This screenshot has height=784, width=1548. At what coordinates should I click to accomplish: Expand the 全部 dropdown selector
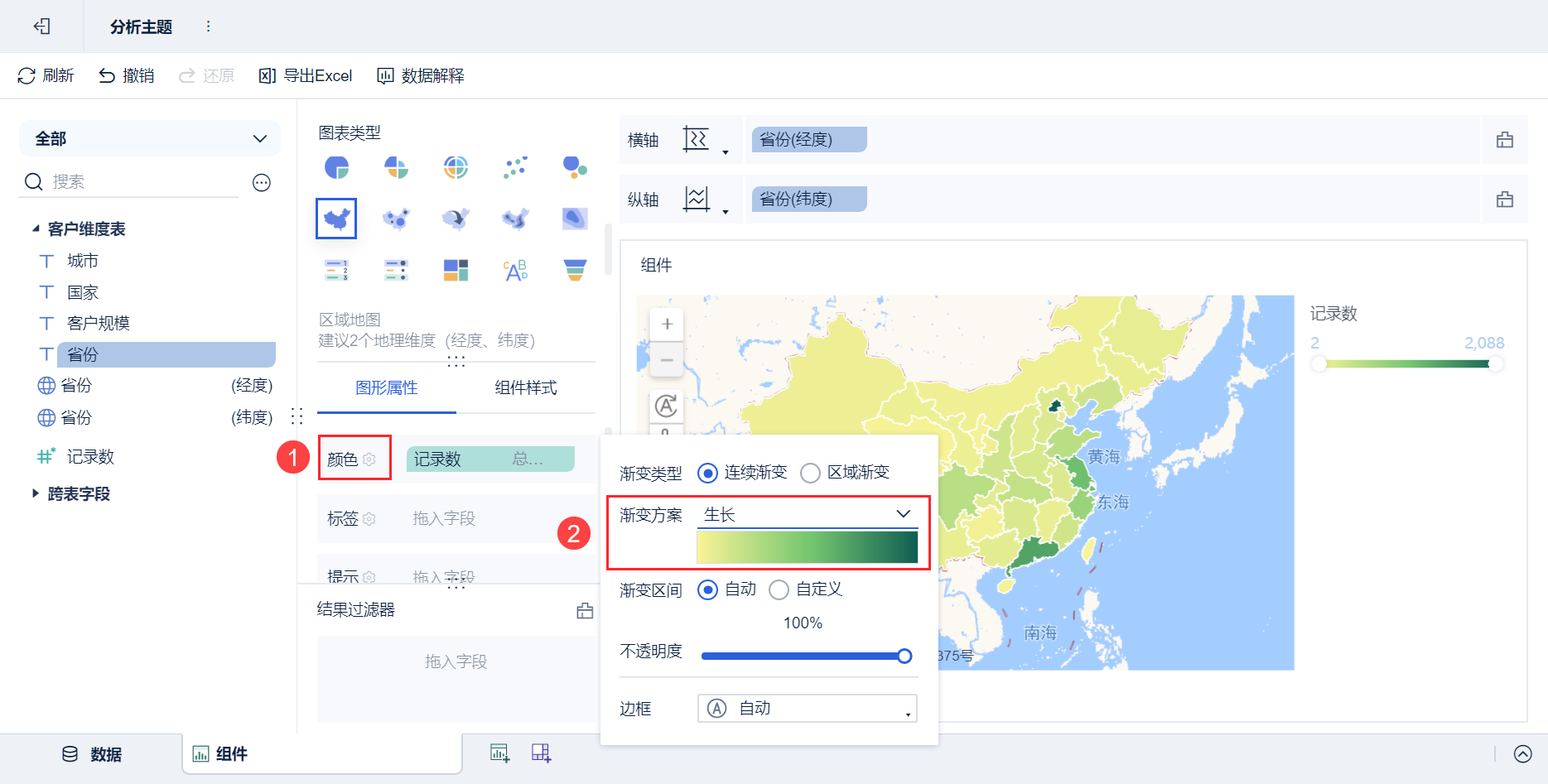point(149,138)
